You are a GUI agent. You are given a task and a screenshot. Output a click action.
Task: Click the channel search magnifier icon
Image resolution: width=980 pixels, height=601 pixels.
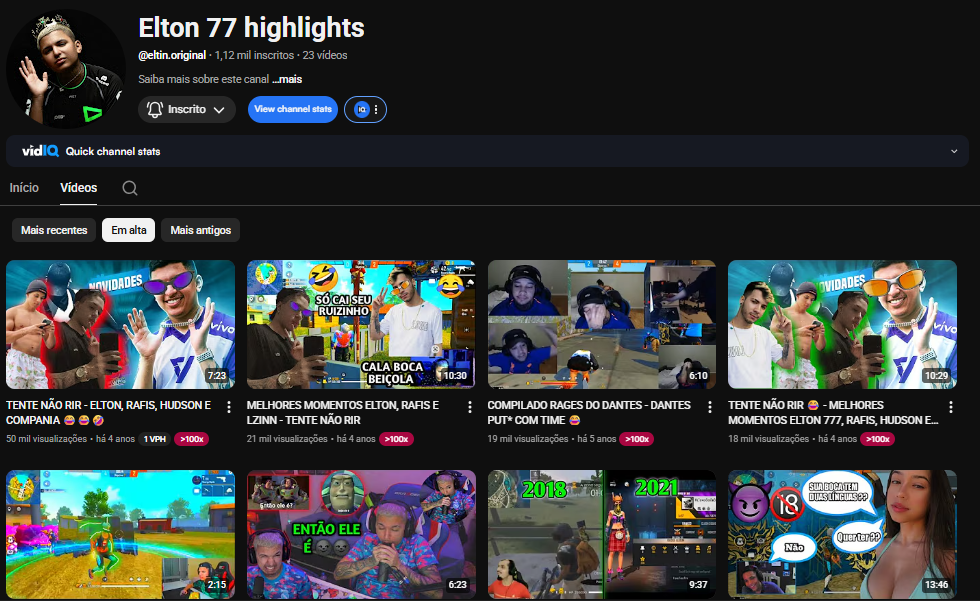[130, 188]
